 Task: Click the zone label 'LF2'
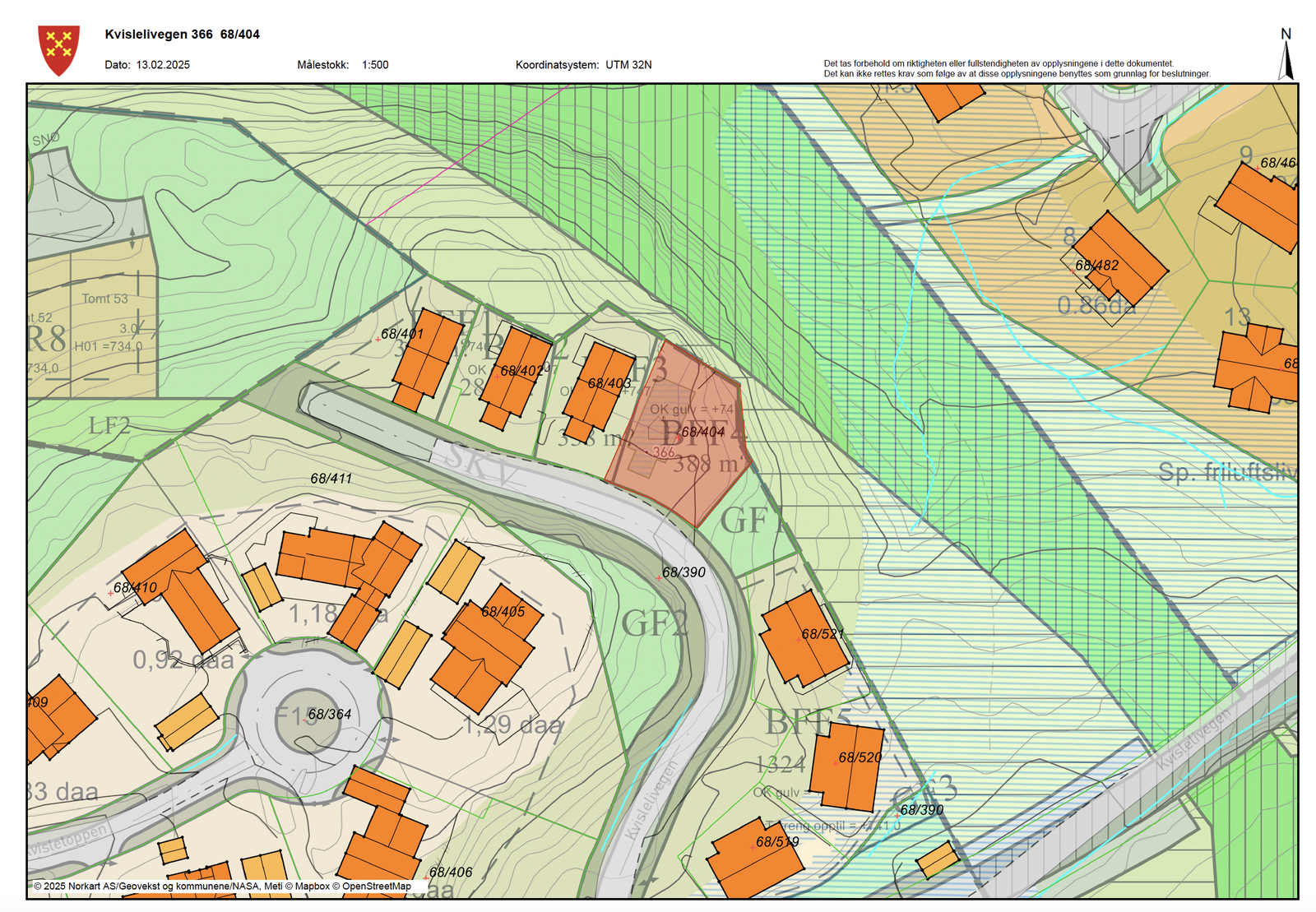coord(109,426)
